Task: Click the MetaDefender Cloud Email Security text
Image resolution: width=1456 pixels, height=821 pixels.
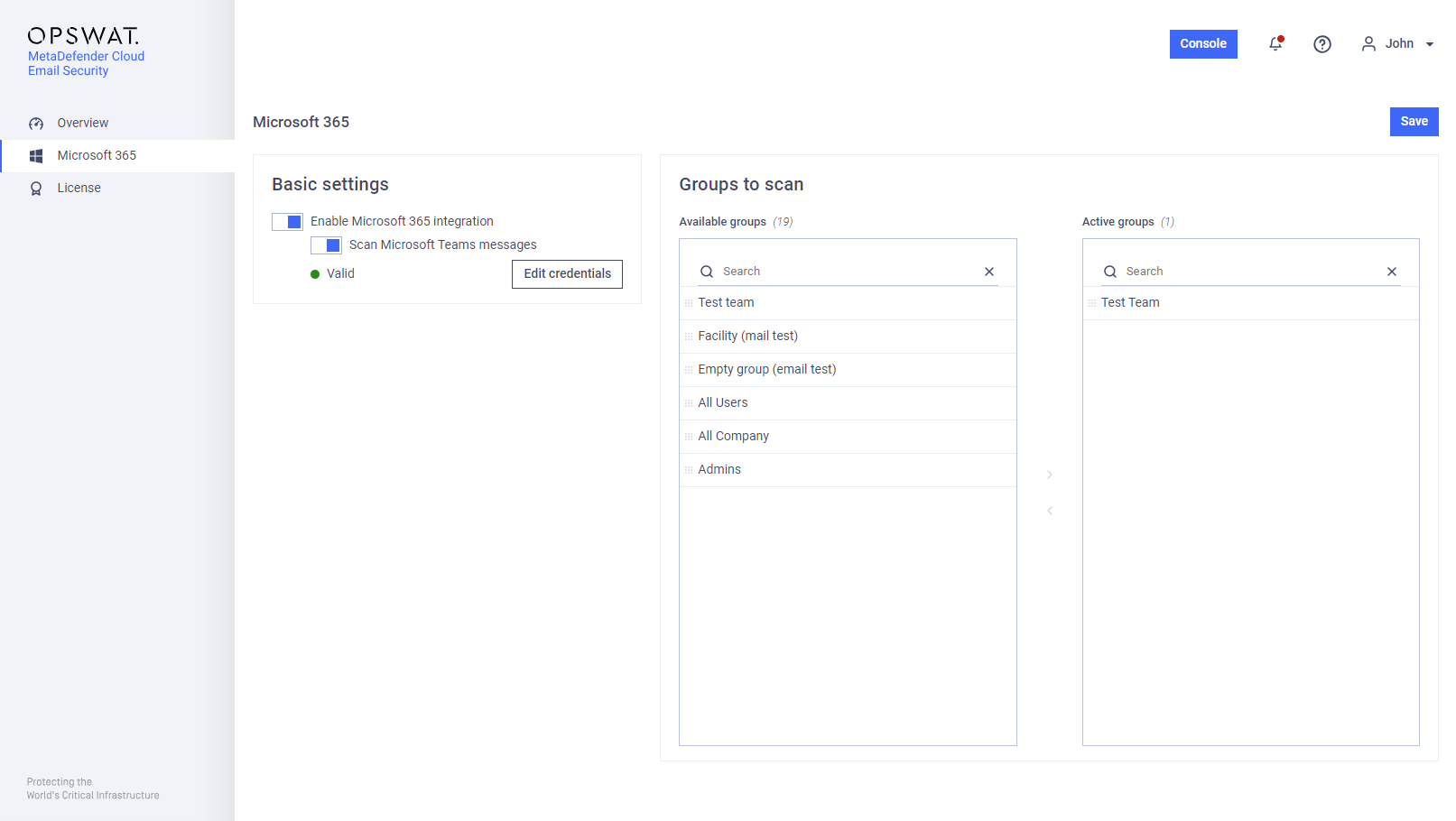Action: tap(86, 63)
